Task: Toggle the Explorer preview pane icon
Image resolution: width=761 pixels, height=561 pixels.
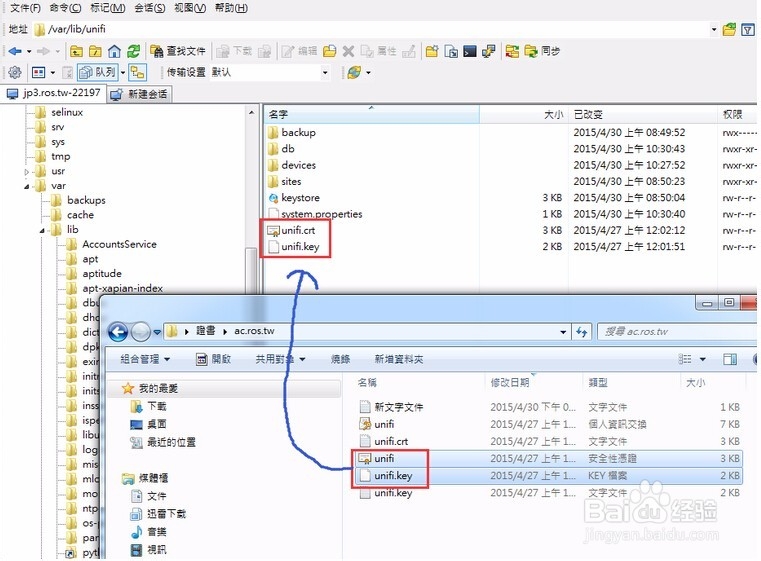Action: click(x=730, y=360)
